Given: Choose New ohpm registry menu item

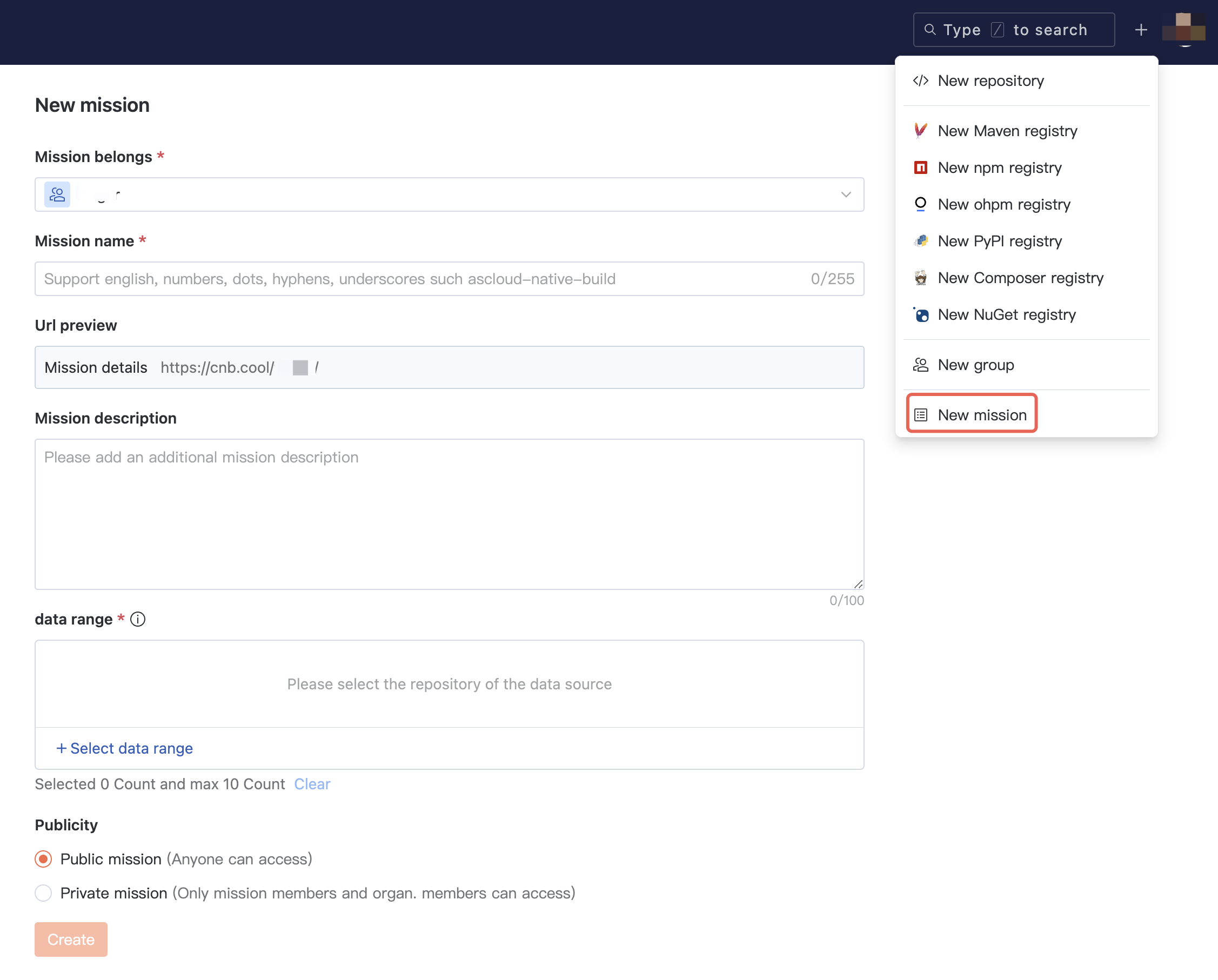Looking at the screenshot, I should tap(1004, 204).
